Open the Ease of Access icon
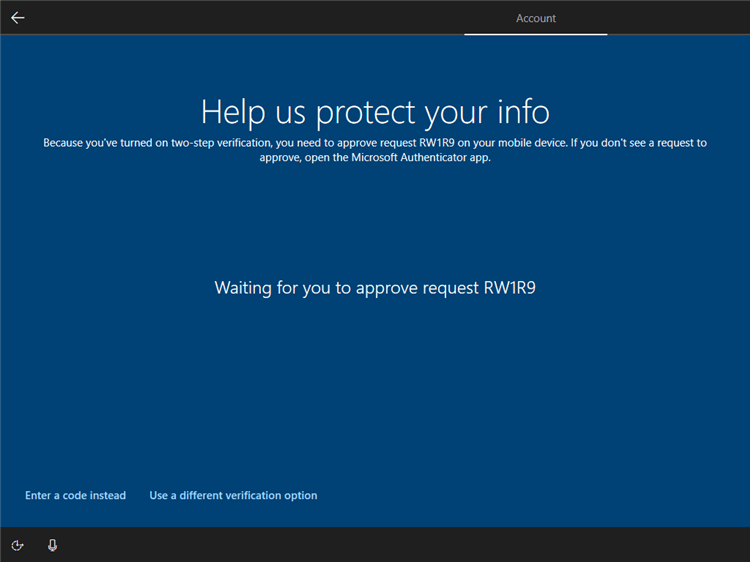The image size is (750, 562). tap(17, 545)
